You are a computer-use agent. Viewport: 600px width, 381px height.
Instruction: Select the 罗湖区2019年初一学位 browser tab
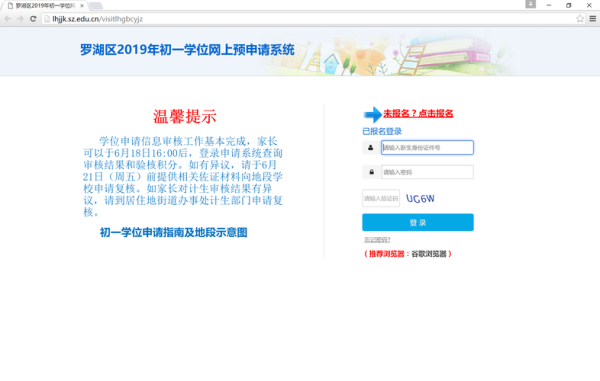click(45, 6)
